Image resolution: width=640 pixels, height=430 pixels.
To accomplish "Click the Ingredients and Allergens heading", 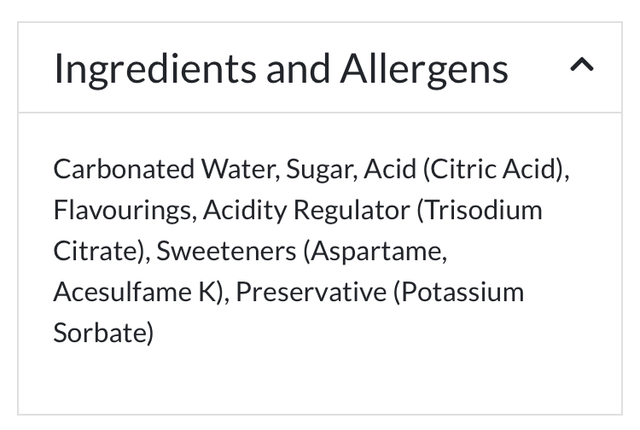I will tap(280, 68).
